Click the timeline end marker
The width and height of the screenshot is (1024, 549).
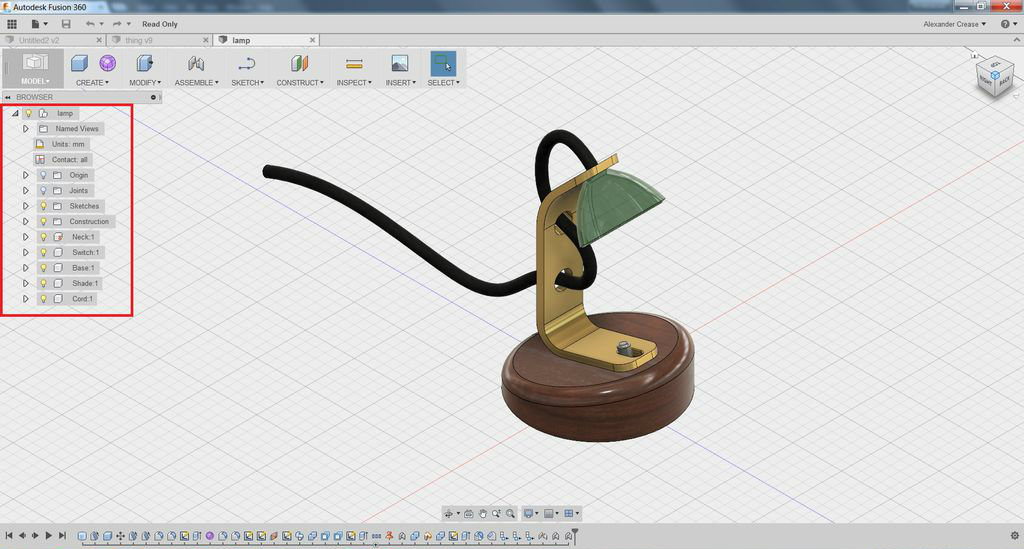pyautogui.click(x=575, y=535)
